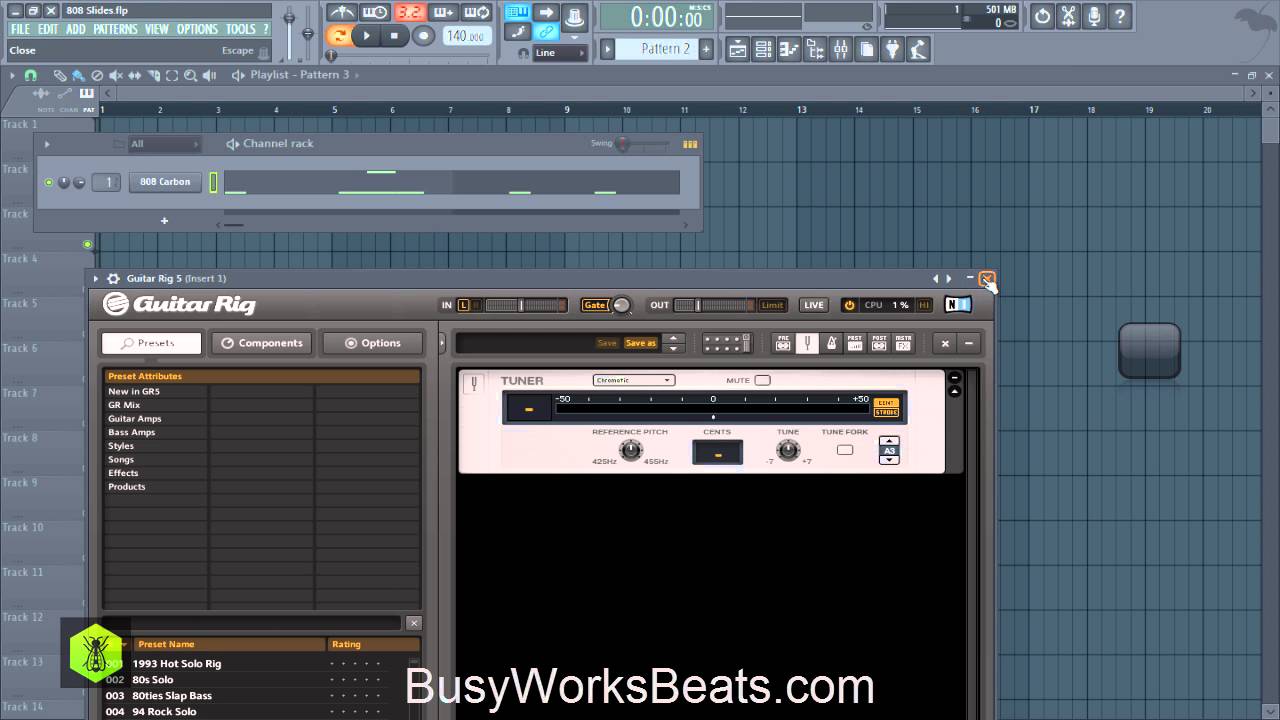Toggle the Guitar Rig power button
1280x720 pixels.
(x=849, y=305)
